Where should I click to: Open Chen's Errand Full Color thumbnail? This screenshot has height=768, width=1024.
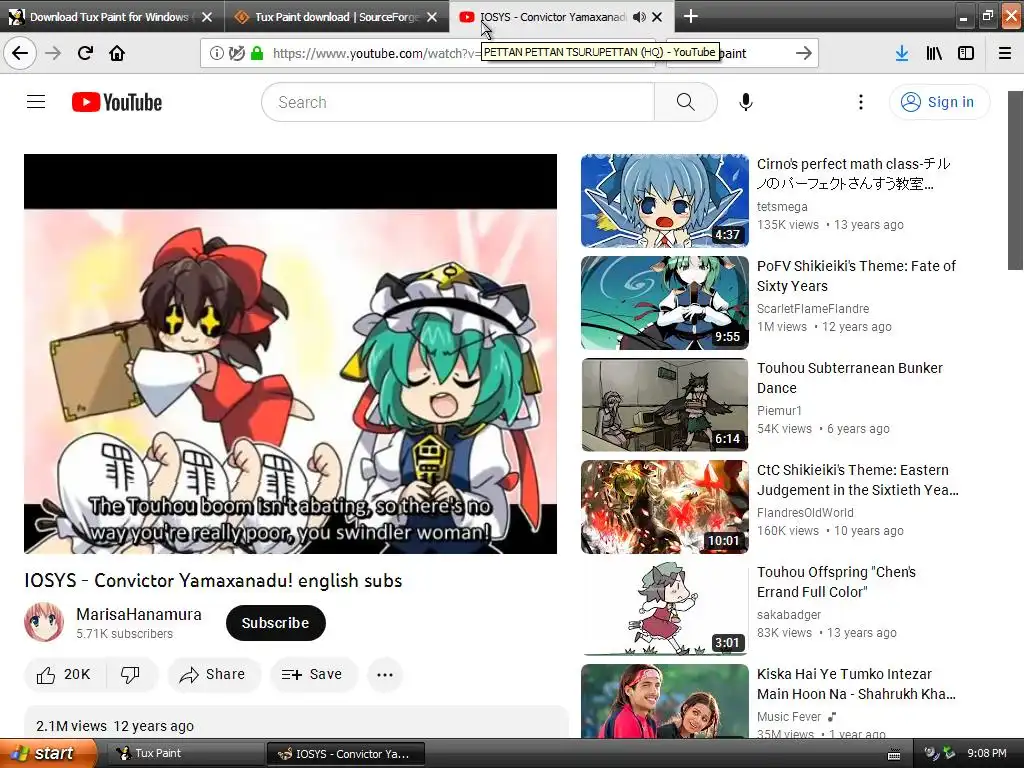(665, 609)
